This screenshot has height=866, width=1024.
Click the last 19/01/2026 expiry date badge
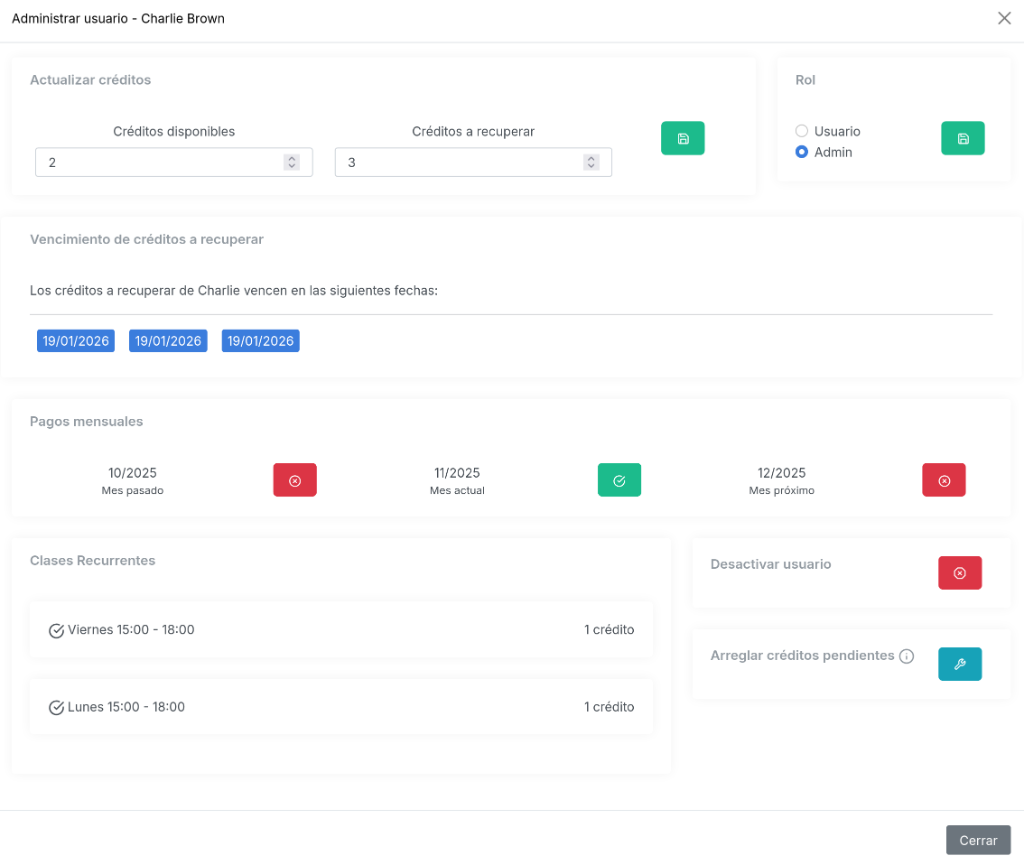point(260,341)
